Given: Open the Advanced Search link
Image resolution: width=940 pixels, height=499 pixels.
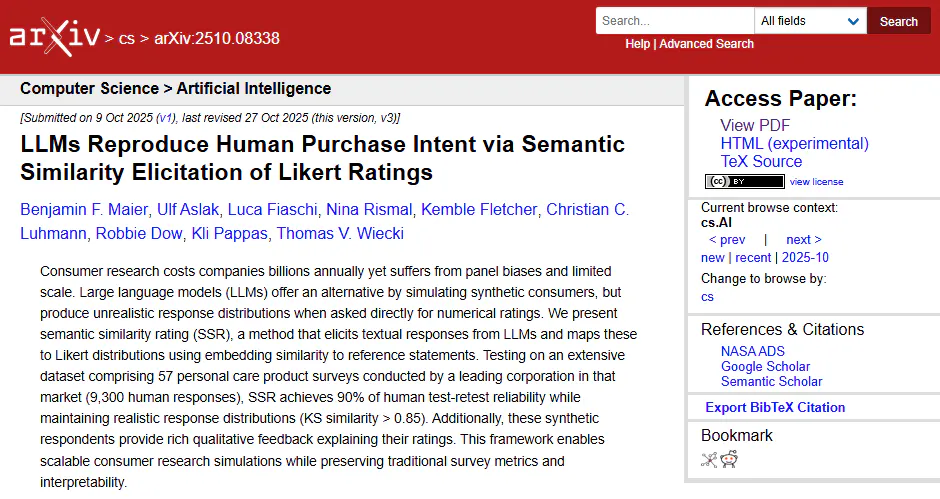Looking at the screenshot, I should pos(706,44).
